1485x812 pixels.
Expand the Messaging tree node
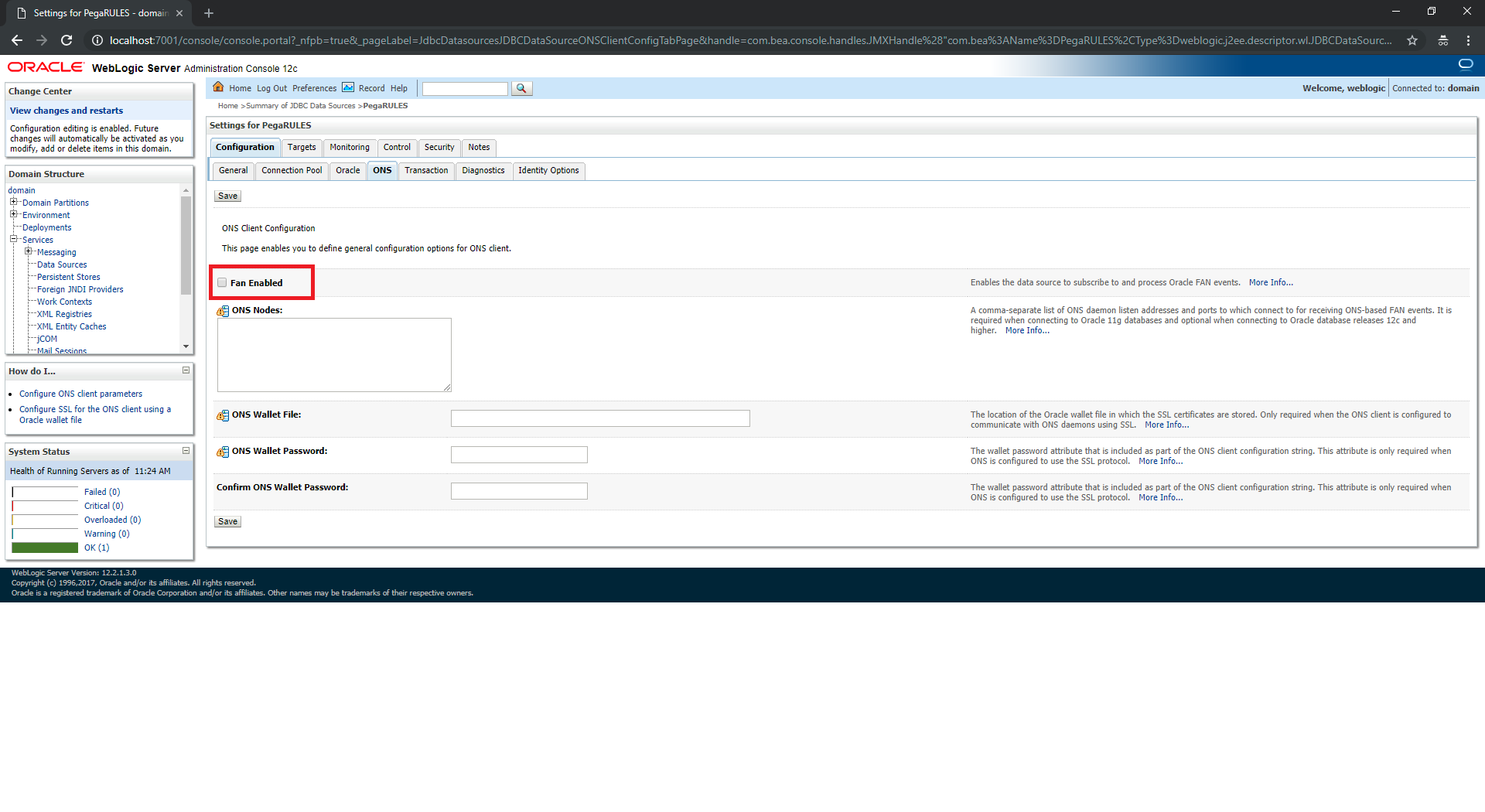click(29, 252)
